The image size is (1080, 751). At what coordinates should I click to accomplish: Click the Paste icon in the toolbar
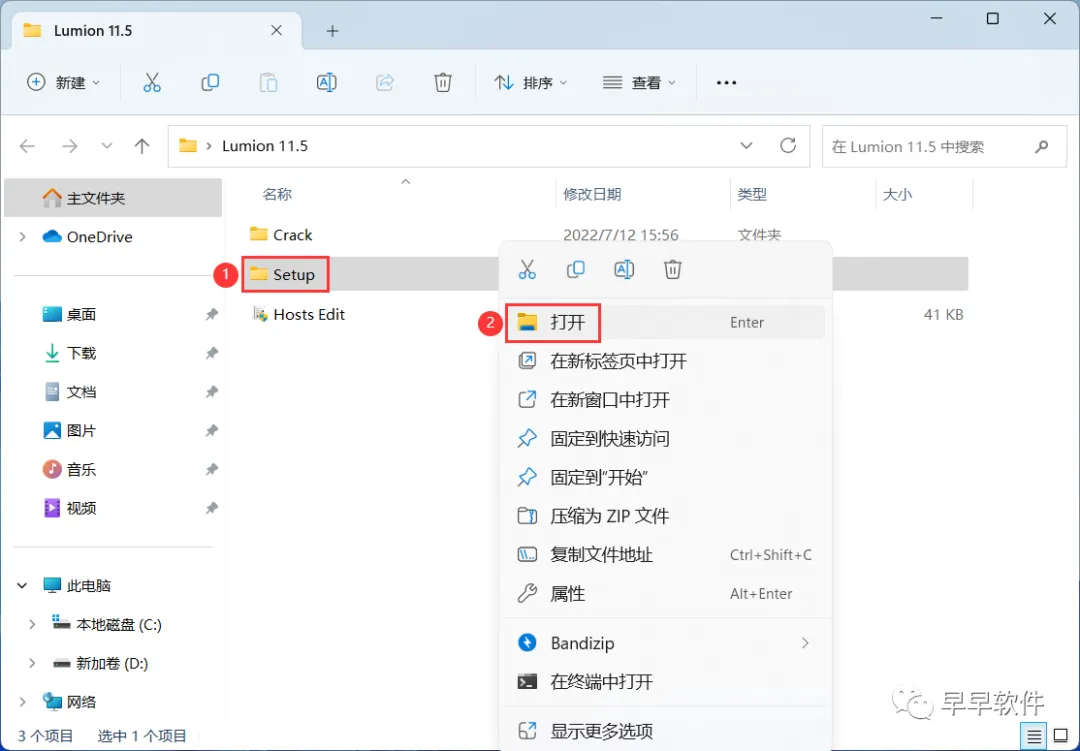coord(268,83)
